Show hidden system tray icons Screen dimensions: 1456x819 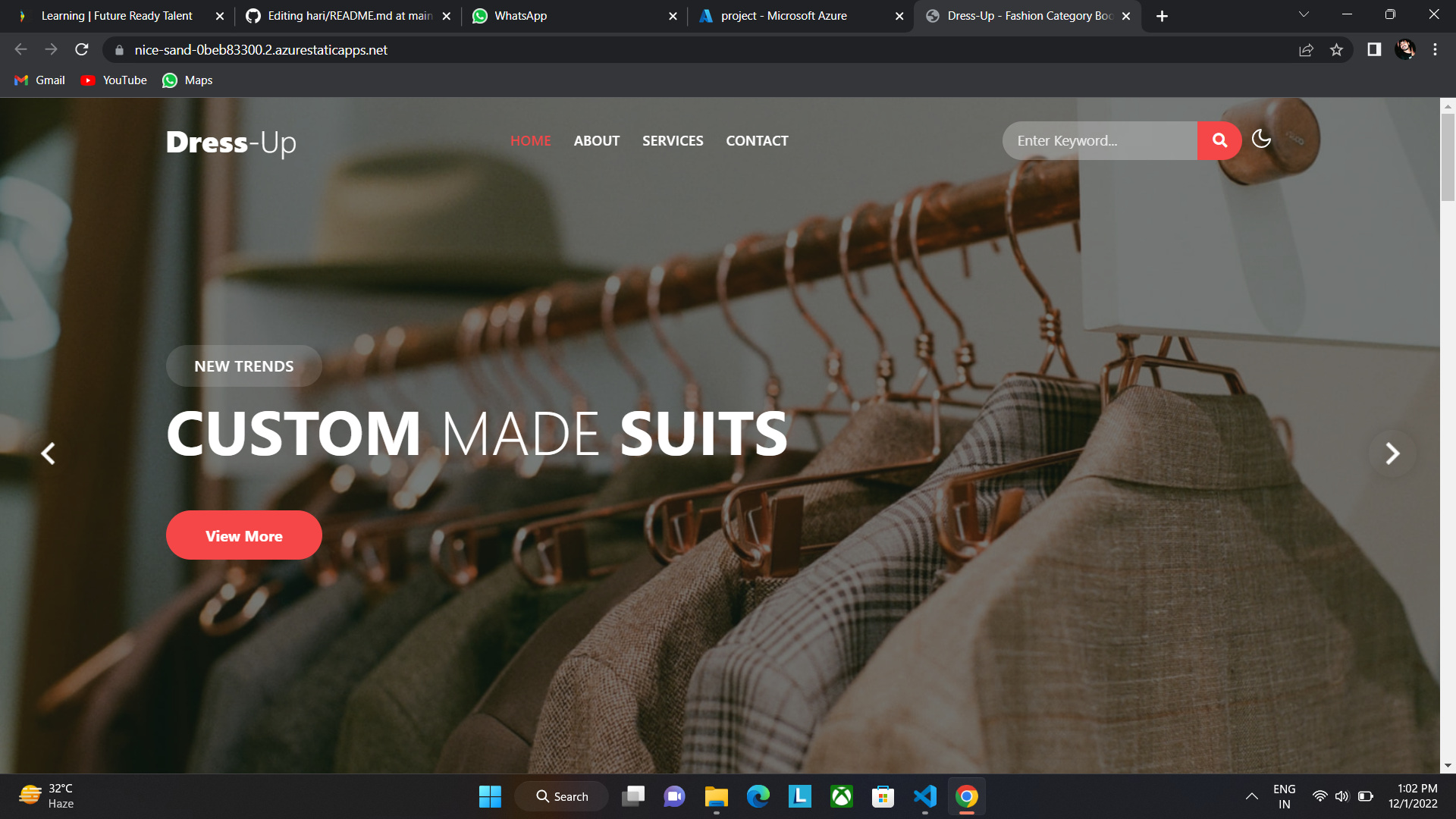tap(1251, 796)
